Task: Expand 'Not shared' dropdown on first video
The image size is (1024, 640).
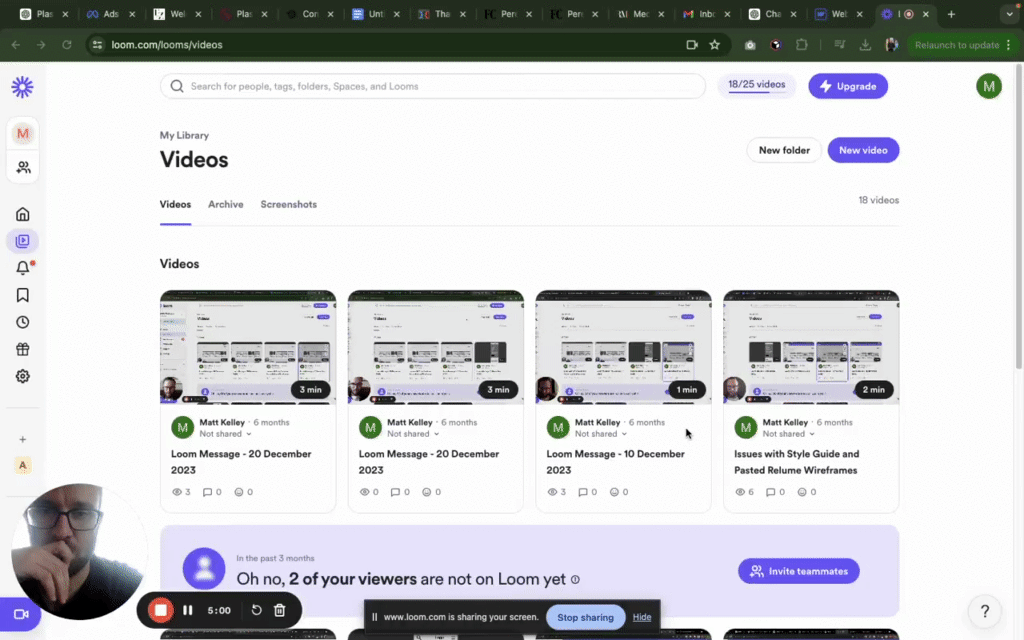Action: coord(226,434)
